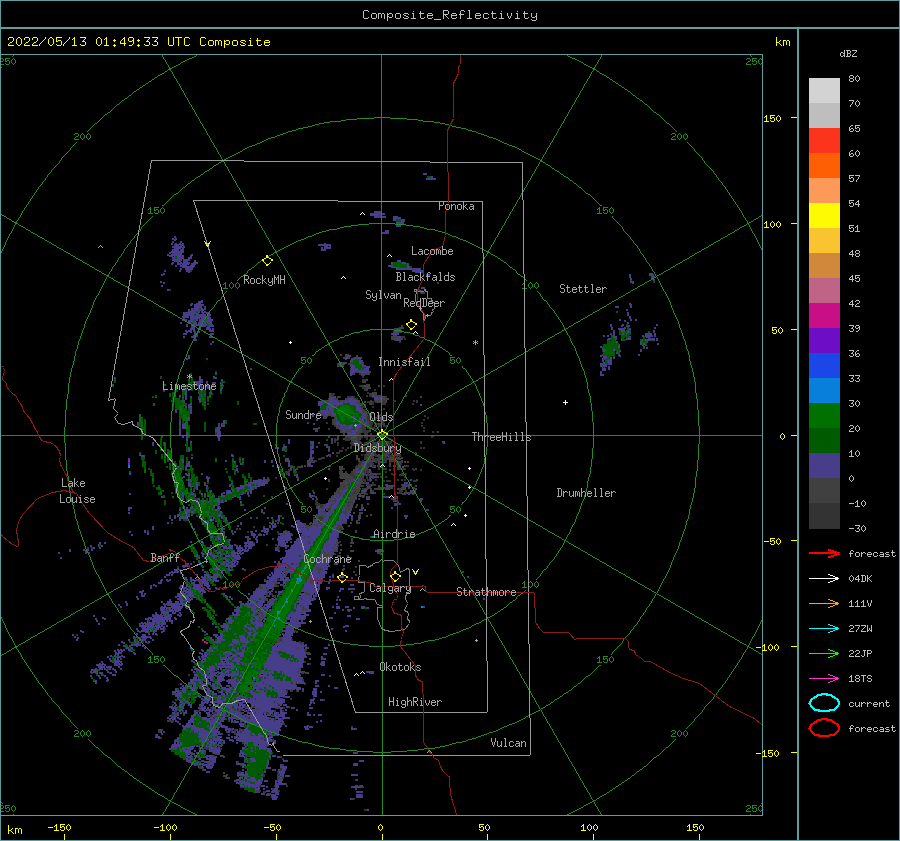The height and width of the screenshot is (841, 900).
Task: Click the yellow diamond marker near Cochrane
Action: 343,578
